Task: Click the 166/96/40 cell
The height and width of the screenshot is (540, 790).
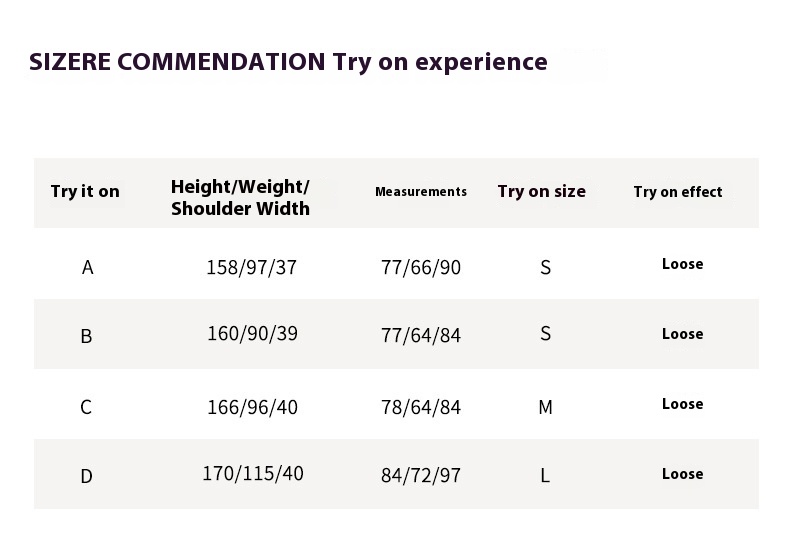Action: point(252,407)
